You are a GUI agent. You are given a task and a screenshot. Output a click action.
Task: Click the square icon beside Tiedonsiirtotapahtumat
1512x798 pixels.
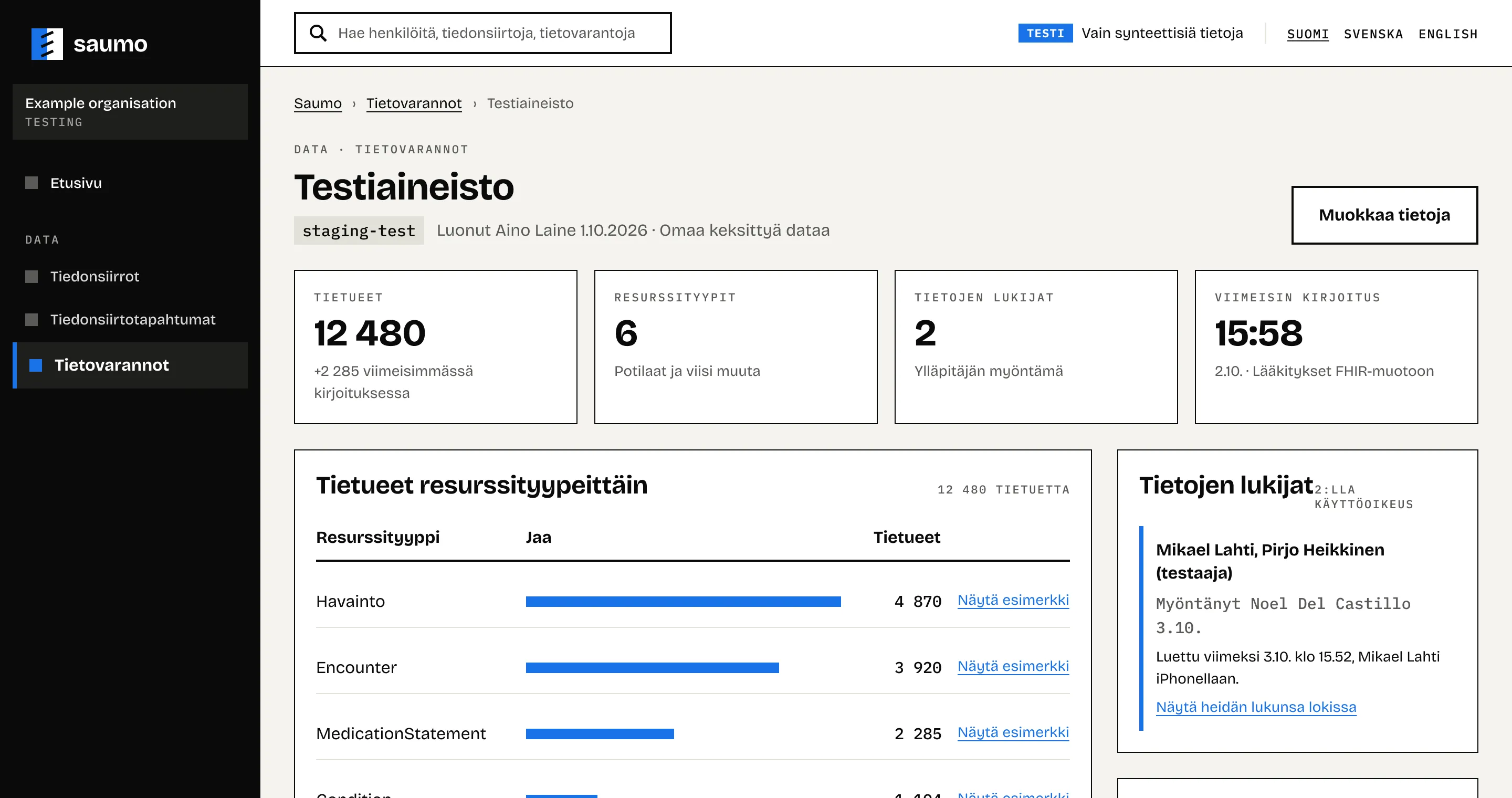tap(31, 320)
